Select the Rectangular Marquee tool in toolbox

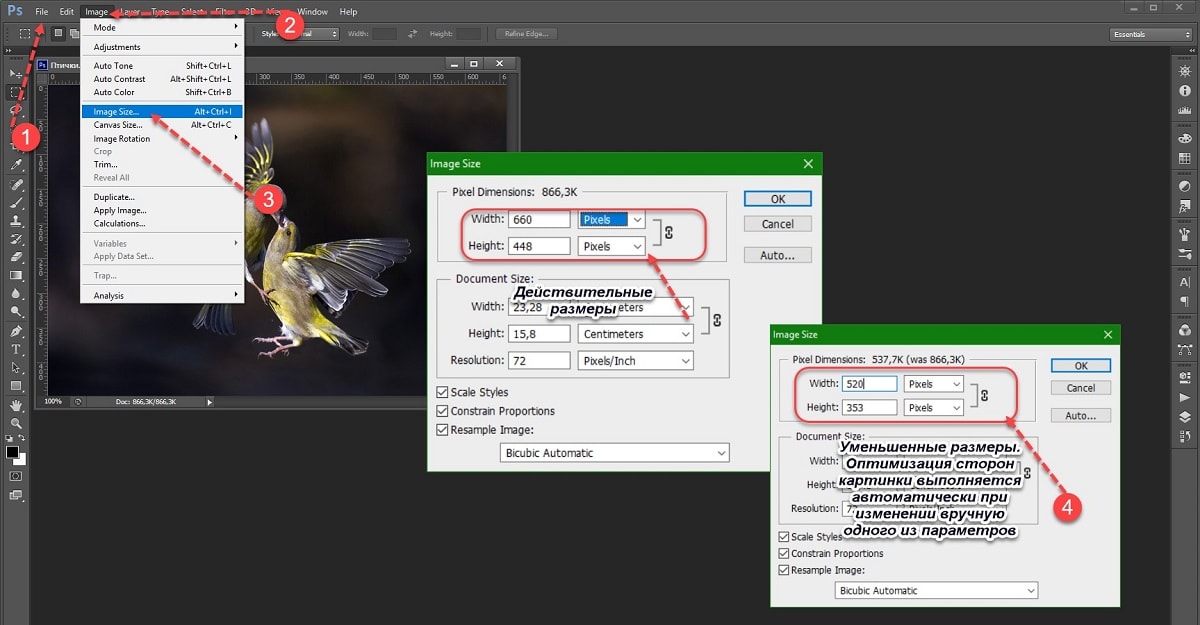(x=16, y=91)
